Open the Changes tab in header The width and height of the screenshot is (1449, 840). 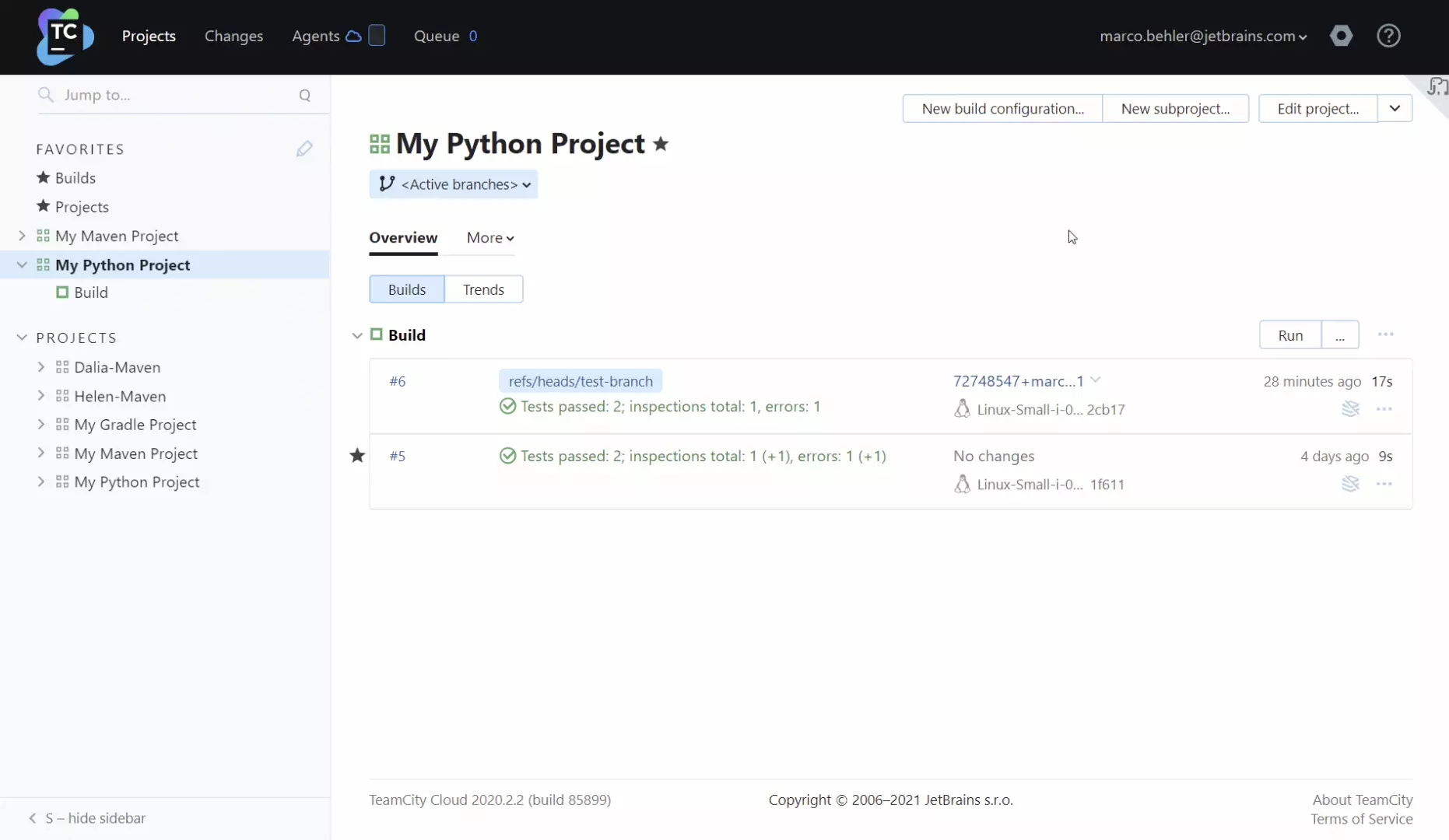pyautogui.click(x=233, y=36)
